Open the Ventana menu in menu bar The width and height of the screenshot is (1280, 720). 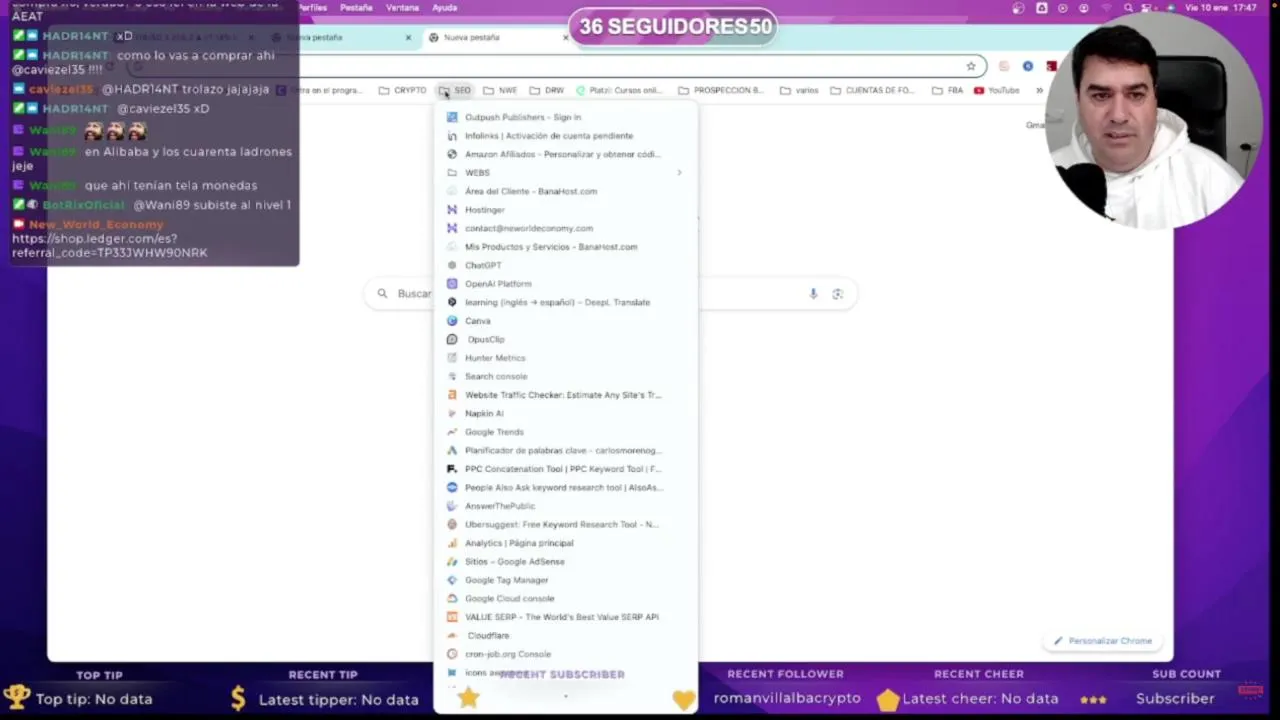(402, 8)
